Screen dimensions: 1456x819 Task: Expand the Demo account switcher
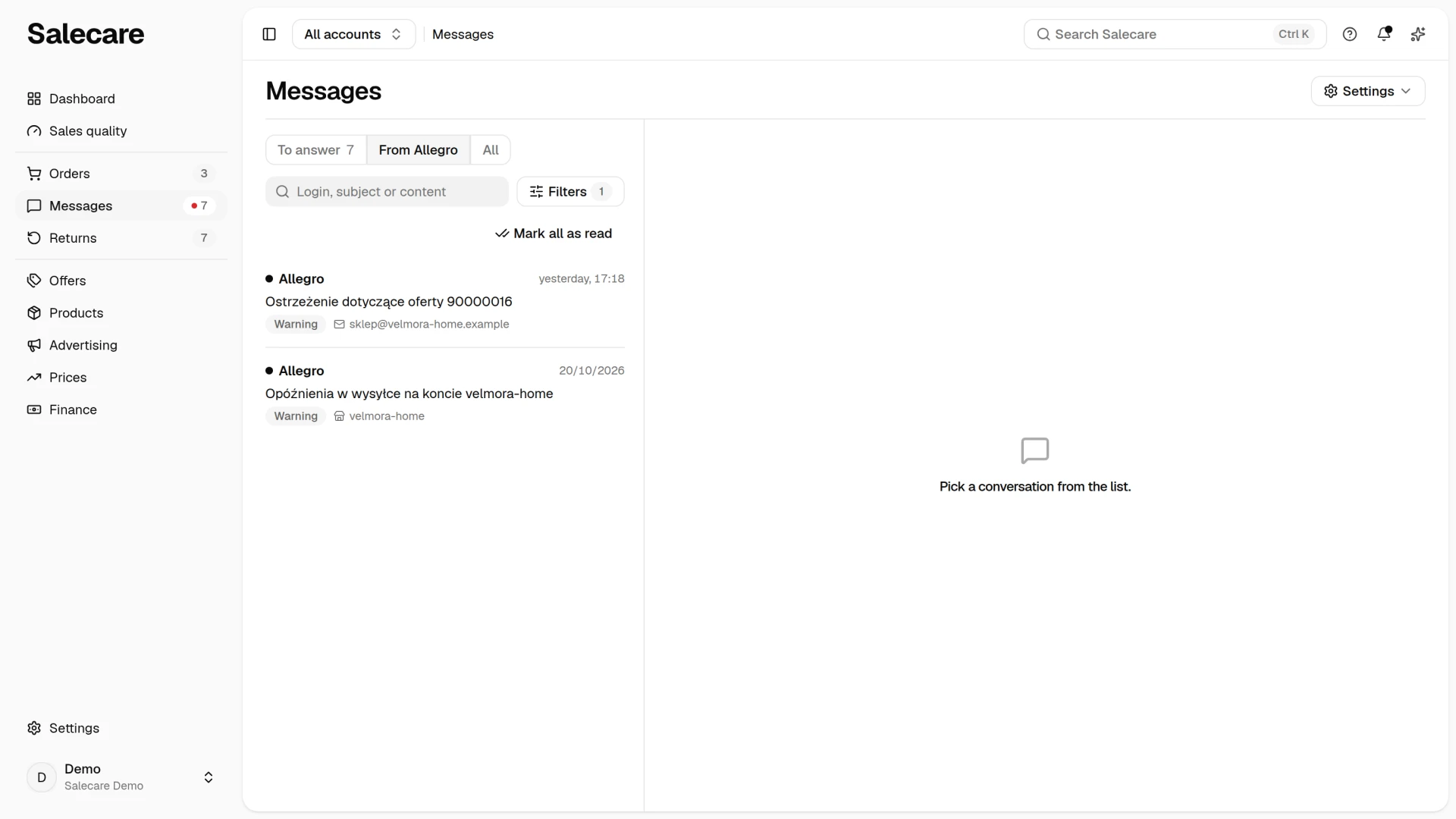point(121,777)
